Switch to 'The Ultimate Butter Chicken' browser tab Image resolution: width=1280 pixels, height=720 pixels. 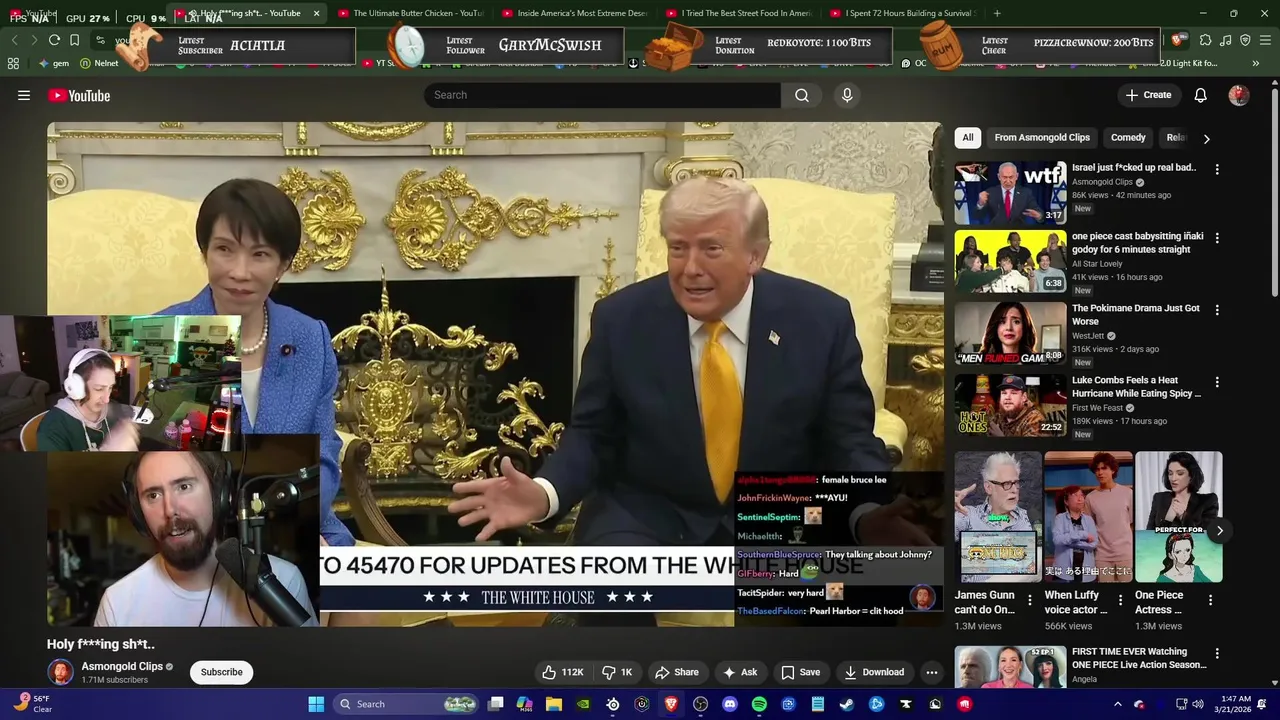pos(410,13)
